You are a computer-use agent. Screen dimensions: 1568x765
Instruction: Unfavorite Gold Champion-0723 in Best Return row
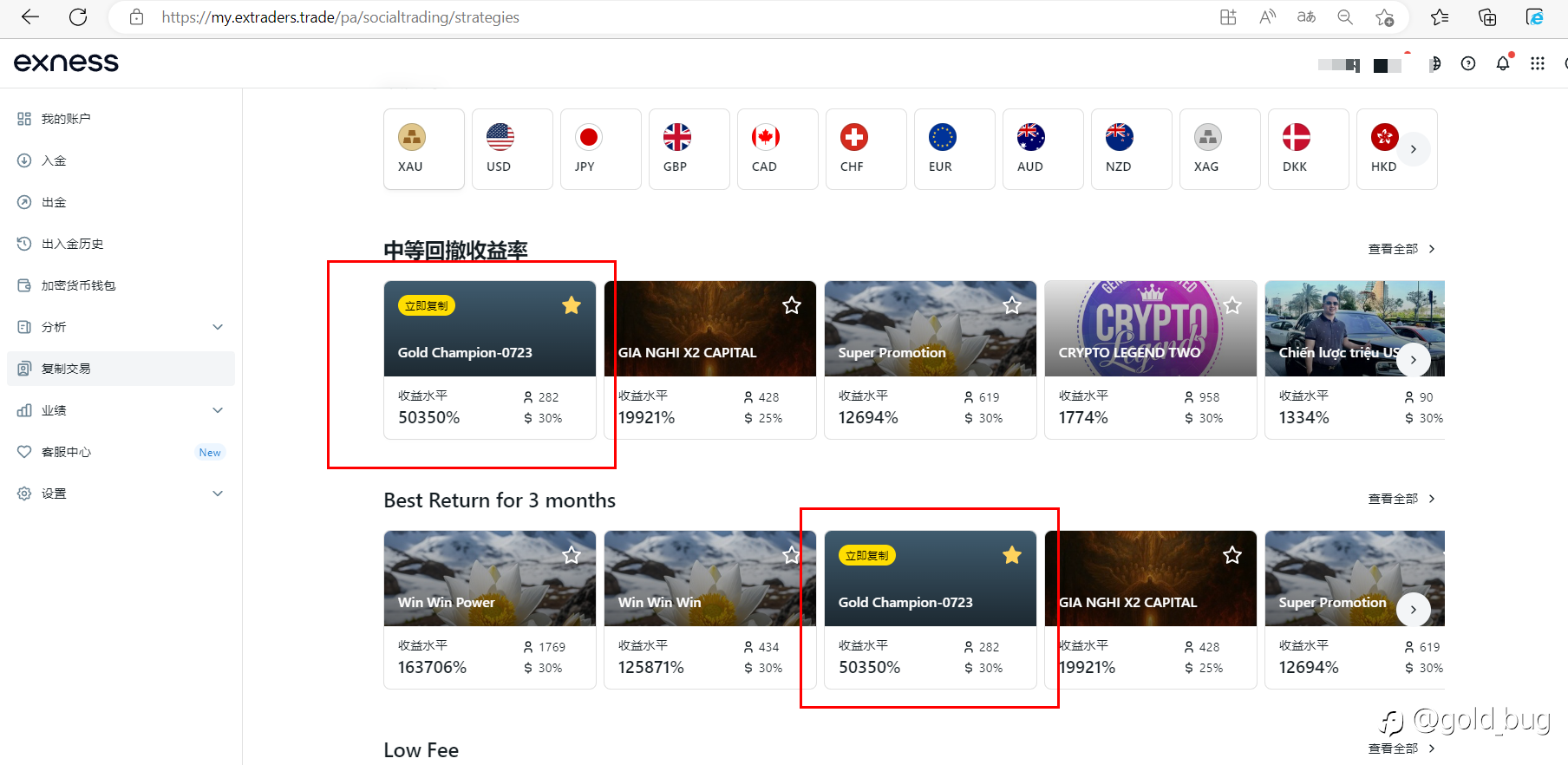tap(1012, 555)
